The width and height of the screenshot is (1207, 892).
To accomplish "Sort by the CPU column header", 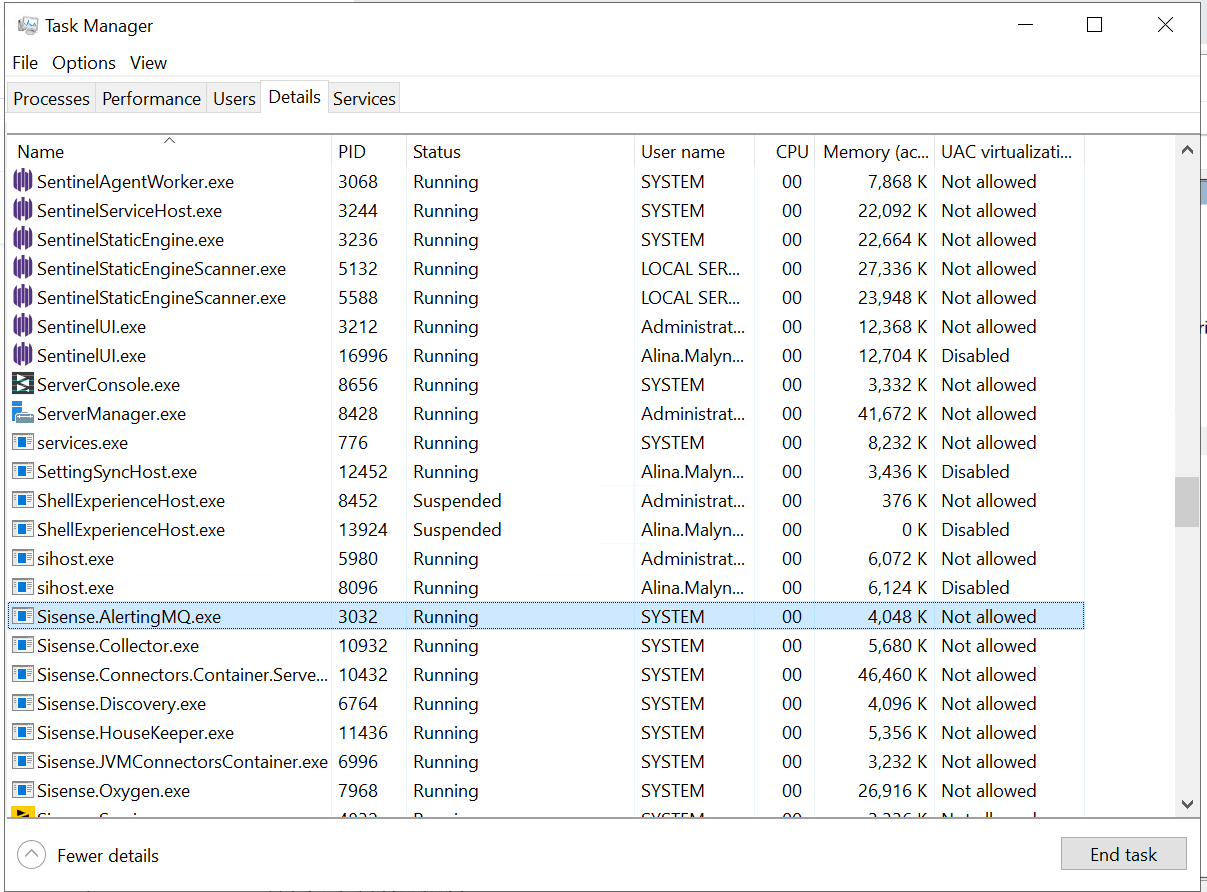I will [785, 152].
